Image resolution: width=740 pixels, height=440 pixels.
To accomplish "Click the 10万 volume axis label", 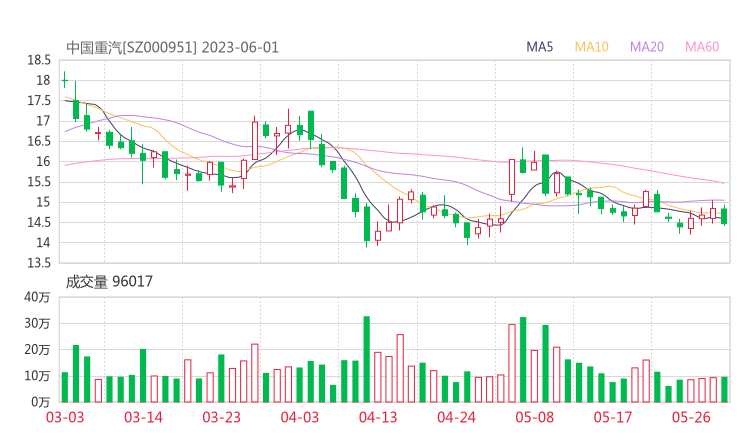I will pyautogui.click(x=37, y=376).
